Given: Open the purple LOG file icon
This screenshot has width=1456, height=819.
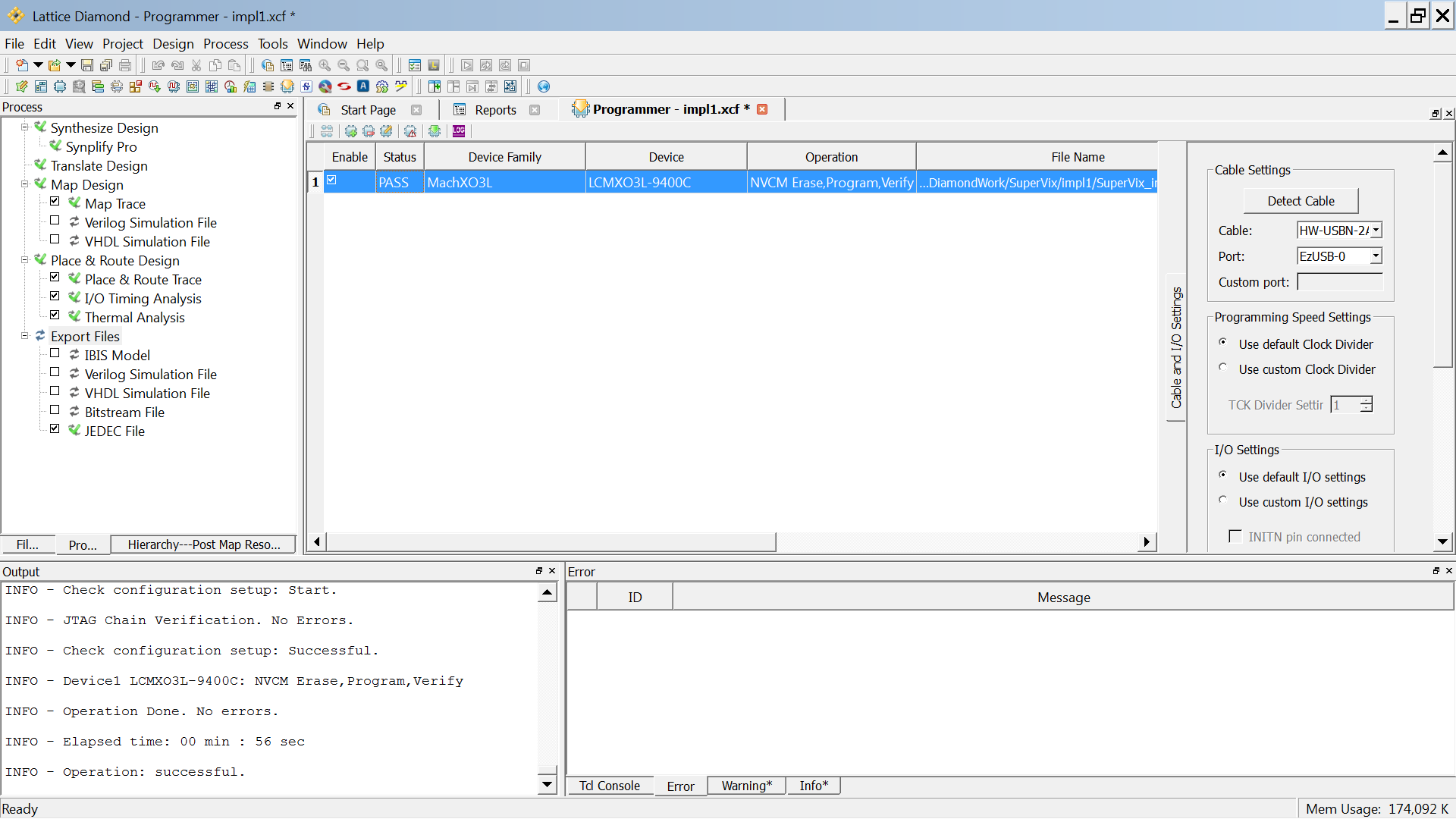Looking at the screenshot, I should click(459, 131).
